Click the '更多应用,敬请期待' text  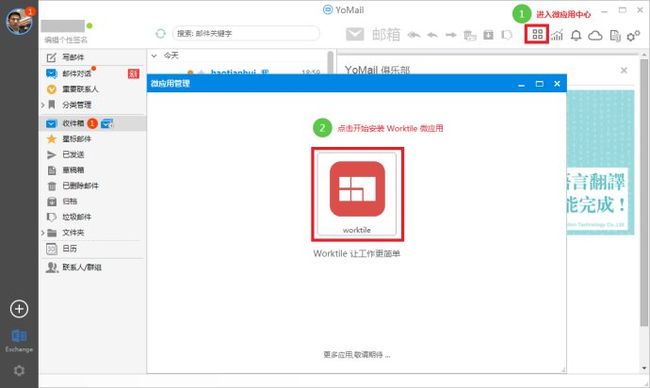click(357, 355)
